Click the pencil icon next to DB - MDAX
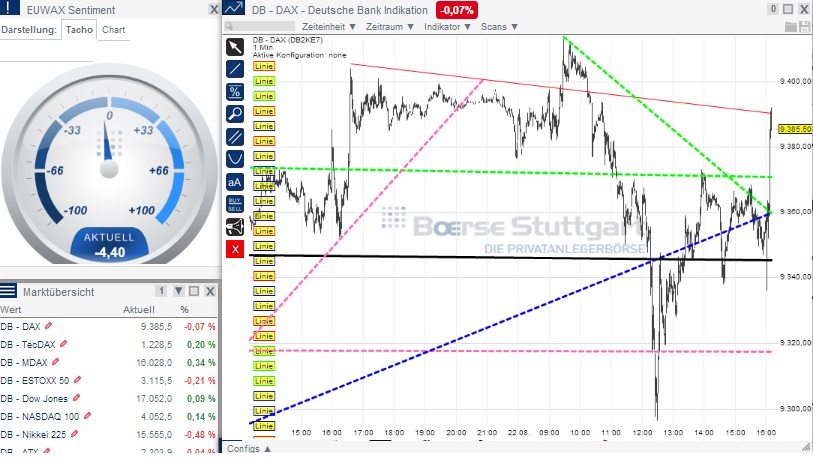 pyautogui.click(x=55, y=362)
